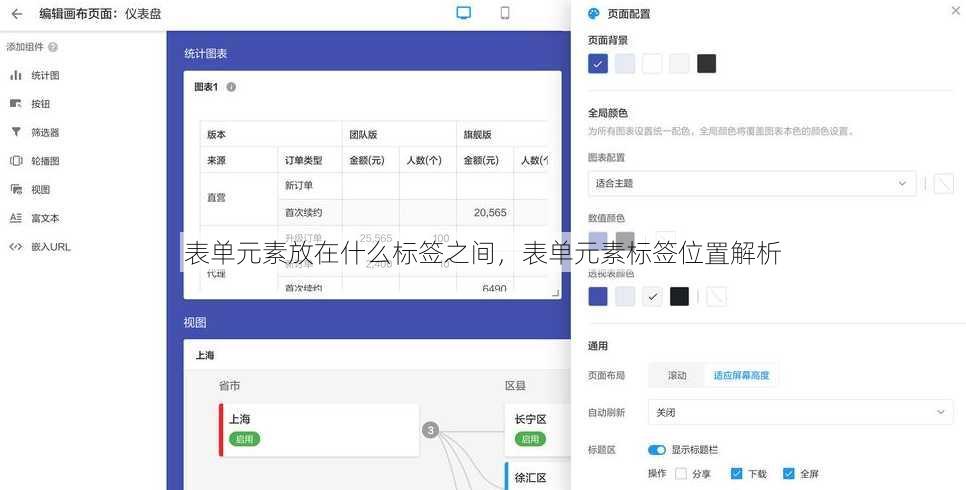Select light blue-gray 页面背景 swatch
Image resolution: width=966 pixels, height=490 pixels.
pyautogui.click(x=625, y=63)
